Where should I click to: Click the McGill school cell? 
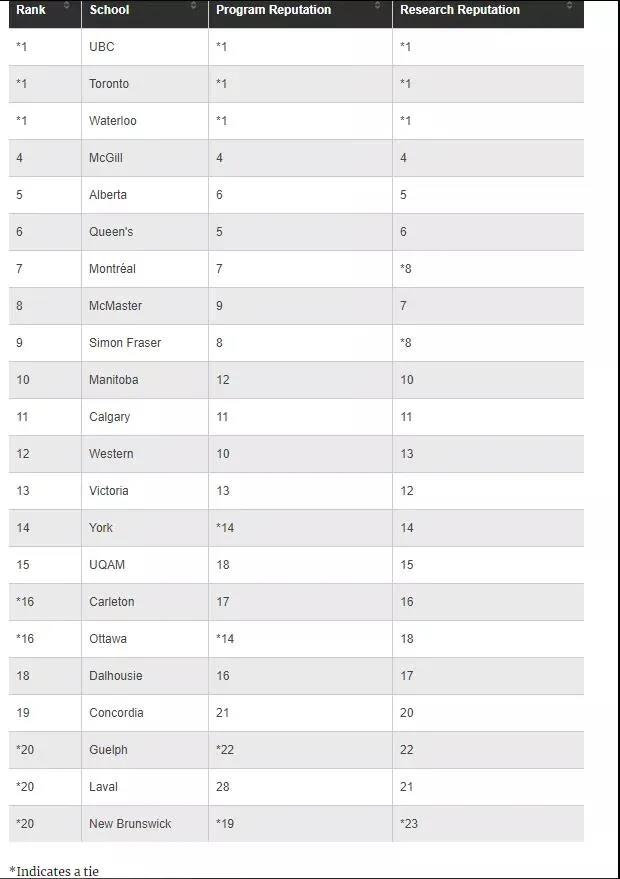tap(106, 158)
